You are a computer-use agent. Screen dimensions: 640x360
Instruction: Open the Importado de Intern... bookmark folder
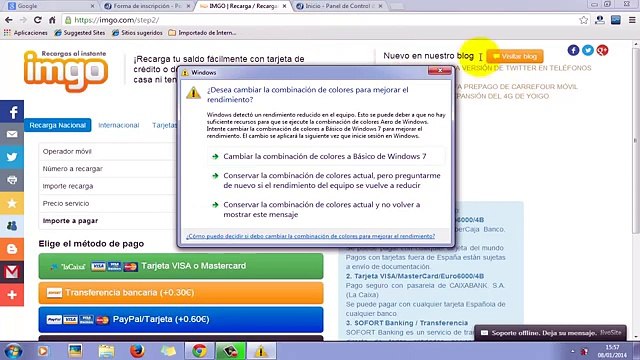(x=202, y=33)
